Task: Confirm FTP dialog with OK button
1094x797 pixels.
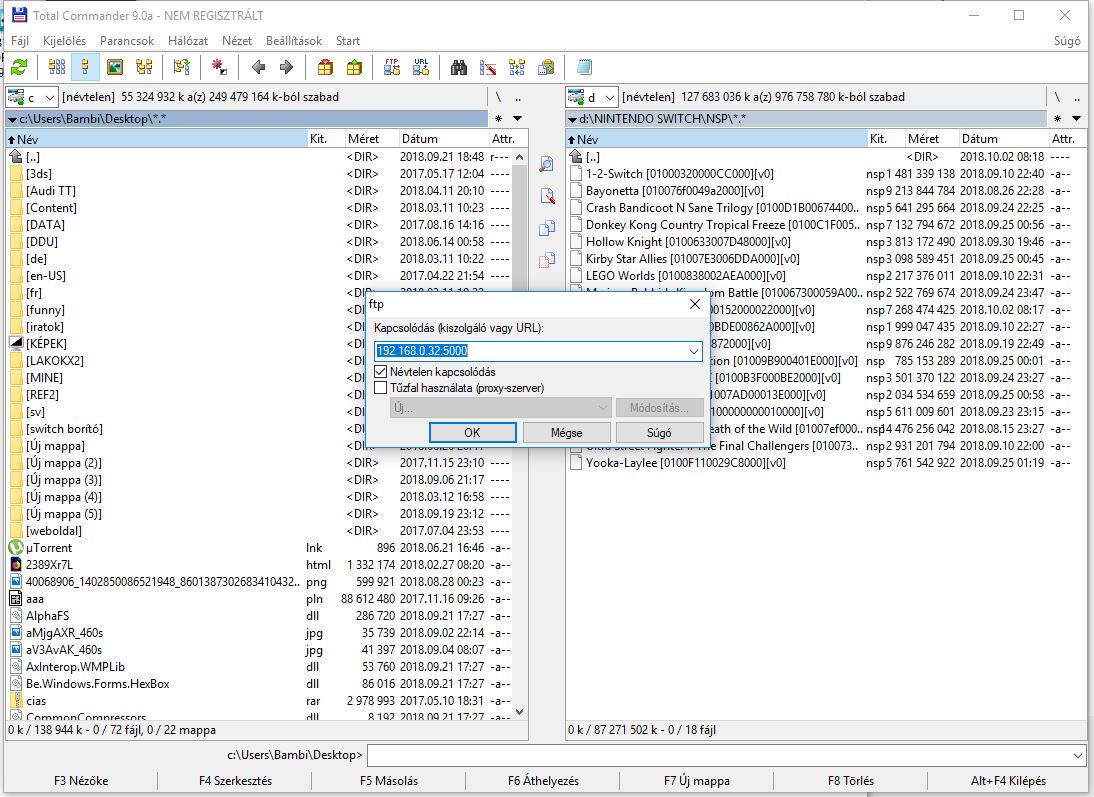Action: tap(472, 433)
